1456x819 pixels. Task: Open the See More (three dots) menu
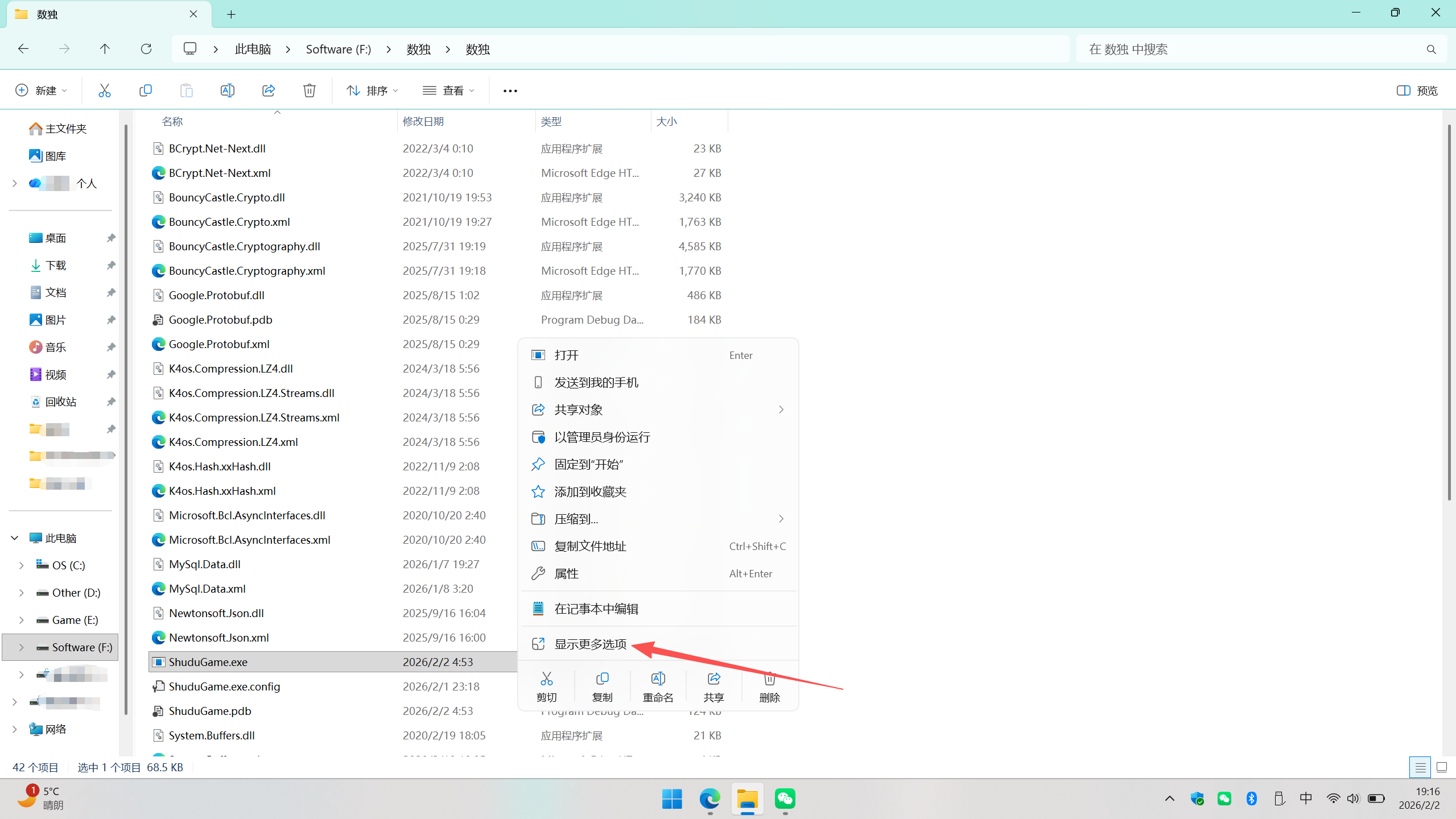click(510, 91)
